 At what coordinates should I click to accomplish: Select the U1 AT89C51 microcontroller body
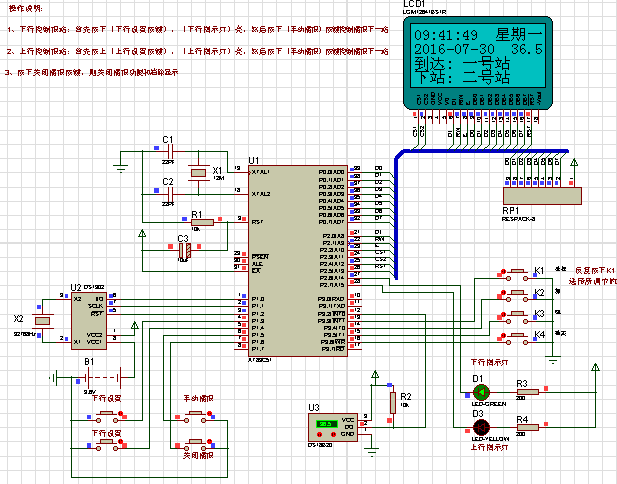point(298,261)
